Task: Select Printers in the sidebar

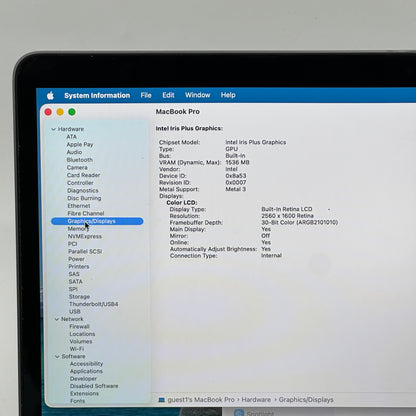Action: [79, 266]
